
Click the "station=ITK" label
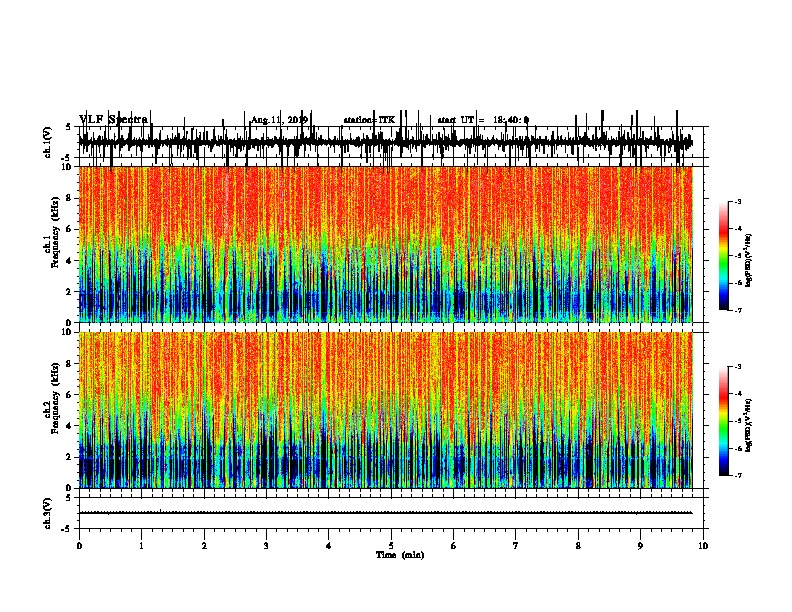pos(369,120)
